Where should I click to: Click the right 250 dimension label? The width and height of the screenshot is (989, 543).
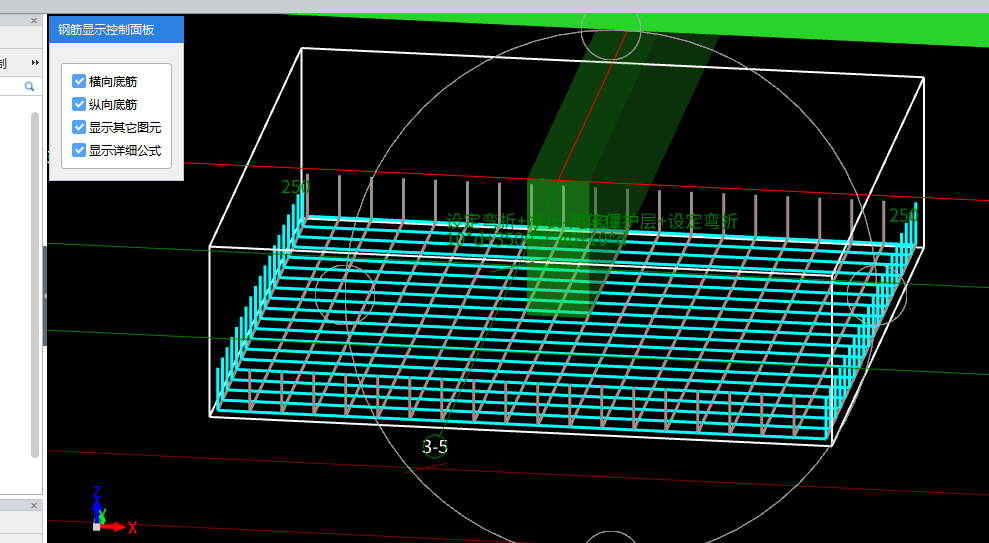903,216
